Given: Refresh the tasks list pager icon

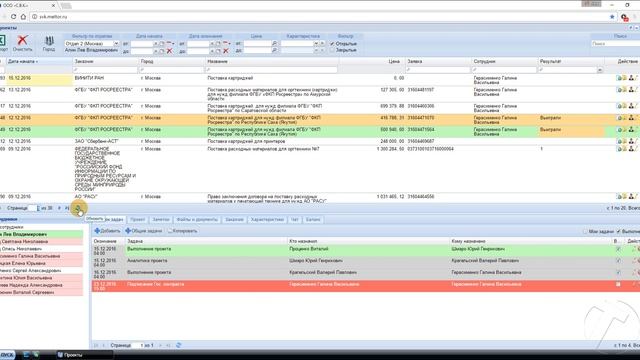Looking at the screenshot, I should point(178,345).
